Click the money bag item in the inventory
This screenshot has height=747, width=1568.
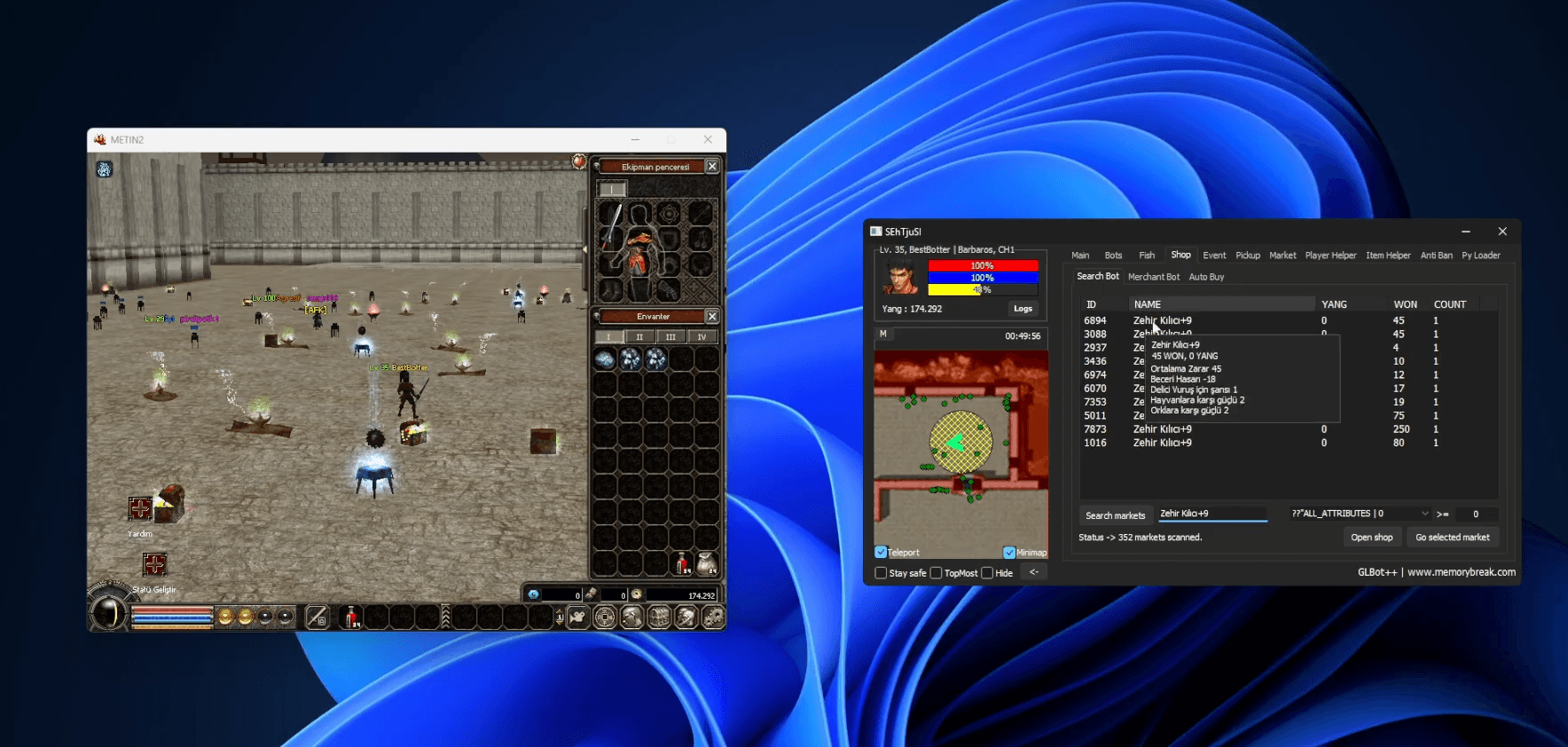click(707, 563)
